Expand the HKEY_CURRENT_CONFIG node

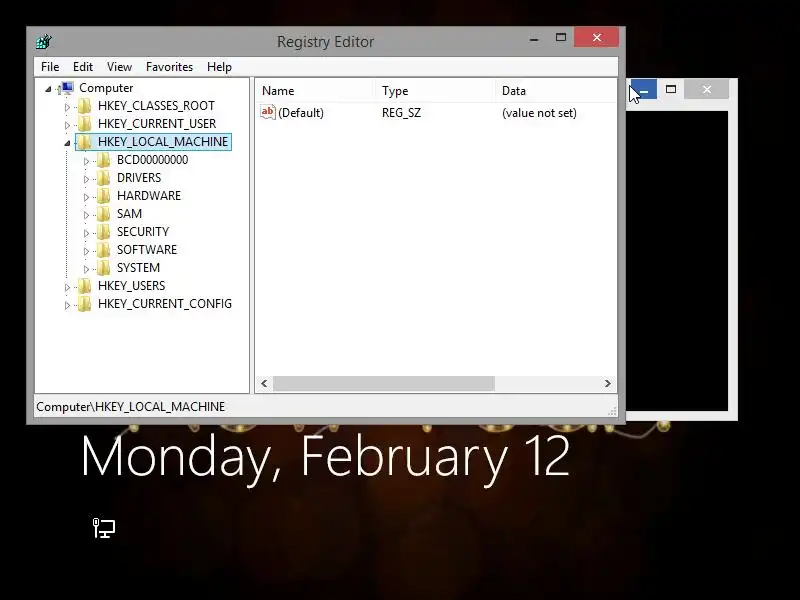[67, 306]
